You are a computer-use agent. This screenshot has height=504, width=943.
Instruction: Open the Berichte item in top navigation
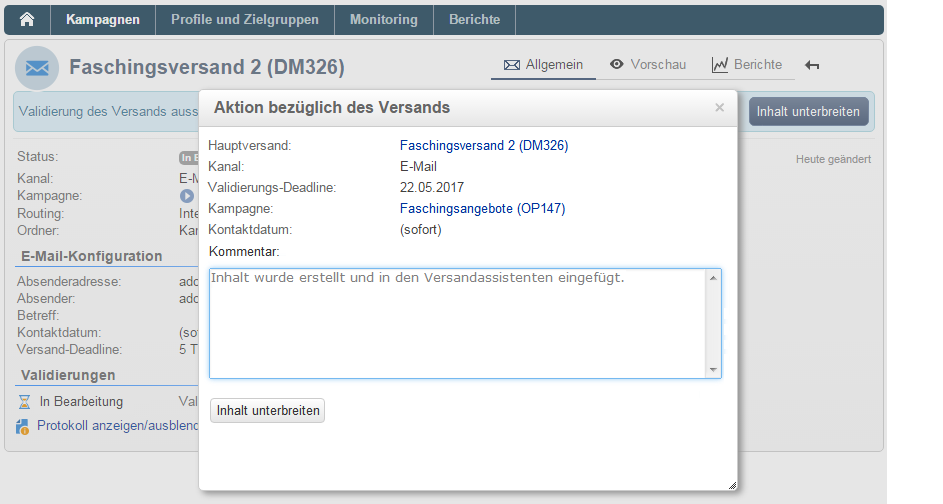(x=475, y=20)
